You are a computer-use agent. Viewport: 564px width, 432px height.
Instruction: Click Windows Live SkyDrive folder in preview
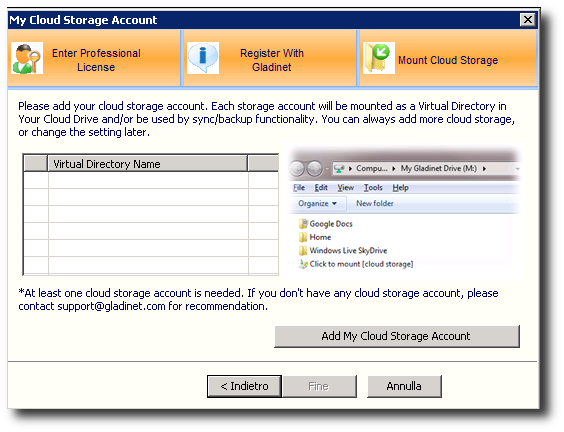[x=343, y=250]
